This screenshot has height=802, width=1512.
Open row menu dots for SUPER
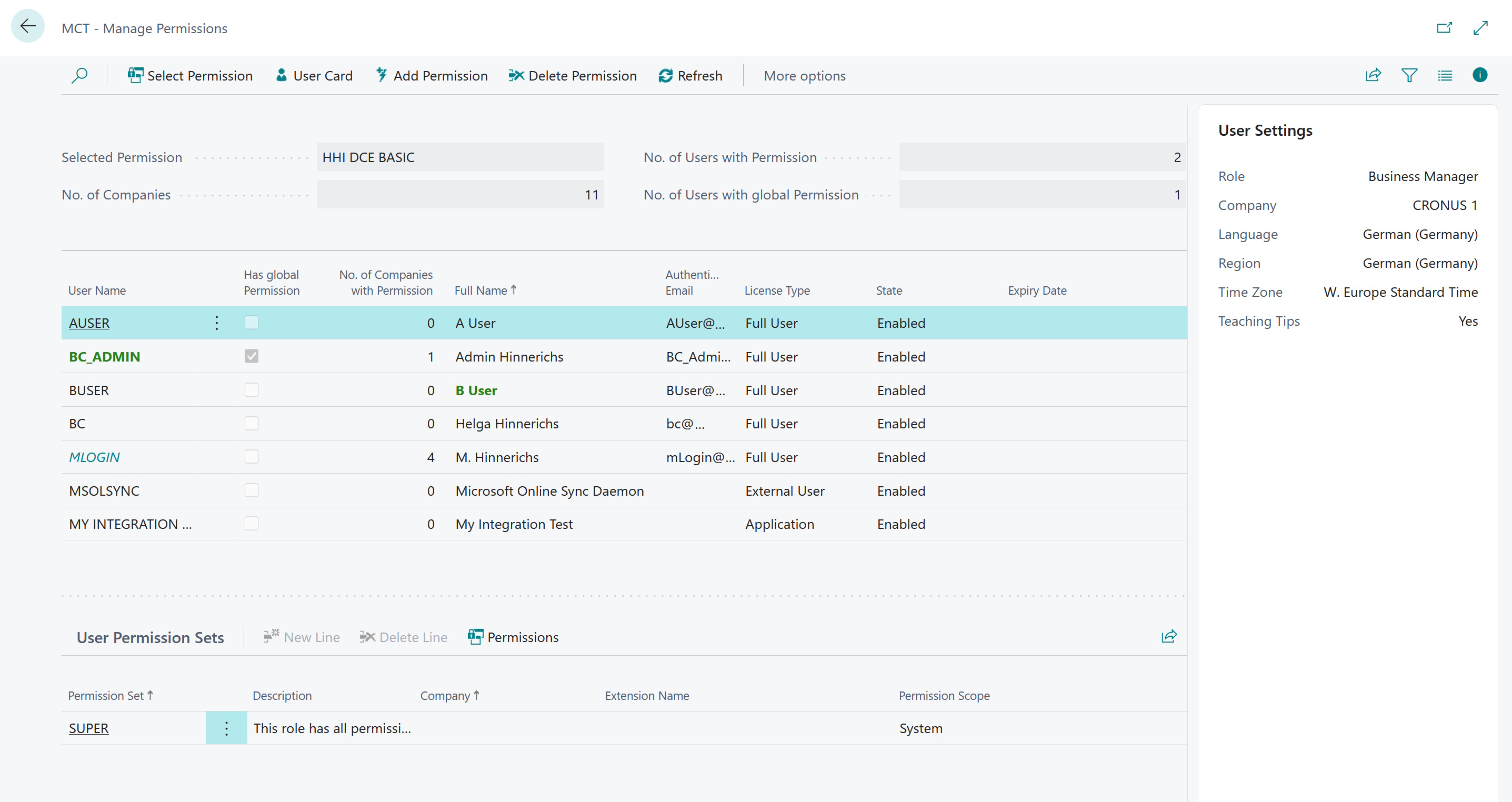click(227, 728)
